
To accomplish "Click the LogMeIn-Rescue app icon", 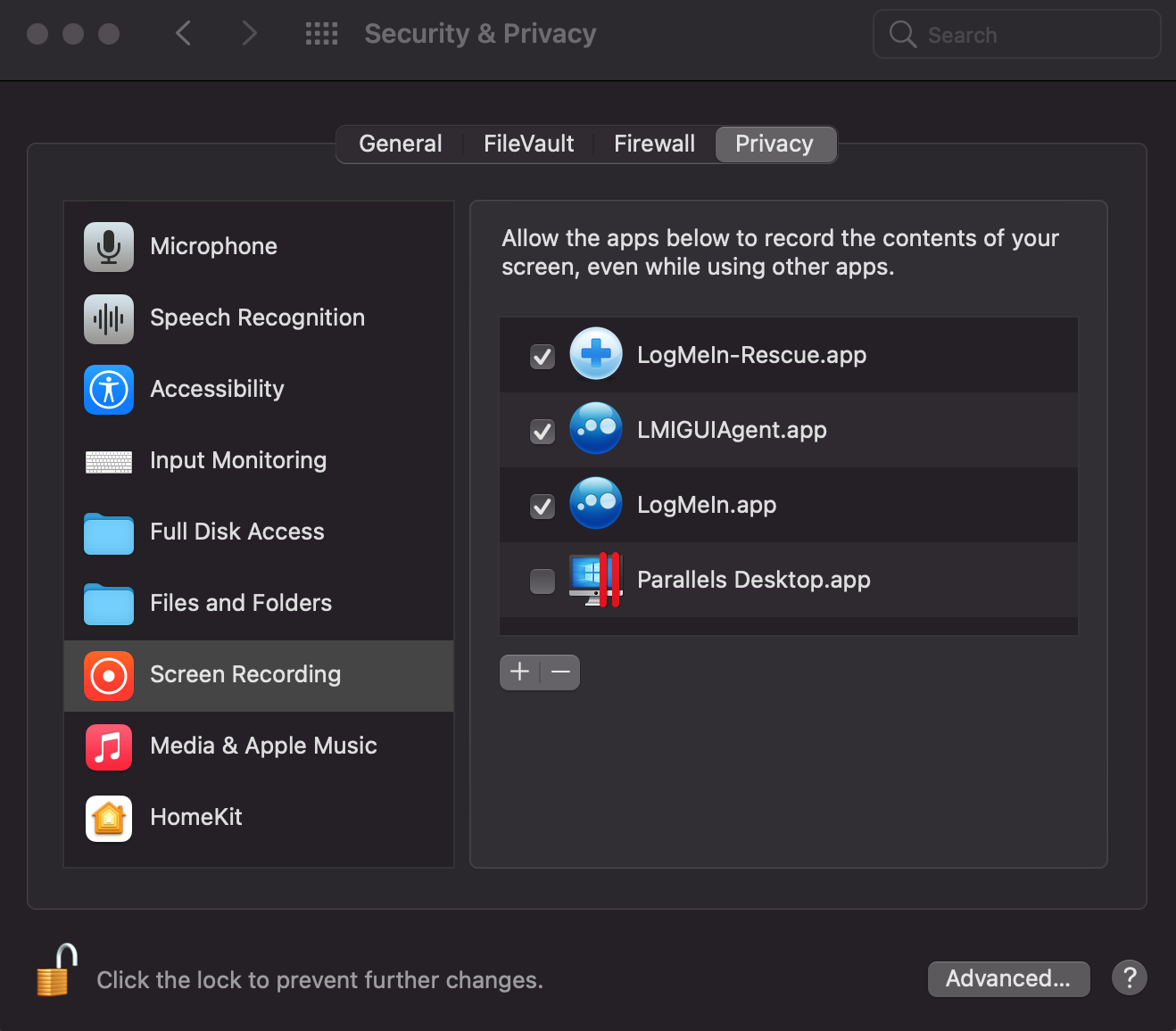I will (595, 354).
